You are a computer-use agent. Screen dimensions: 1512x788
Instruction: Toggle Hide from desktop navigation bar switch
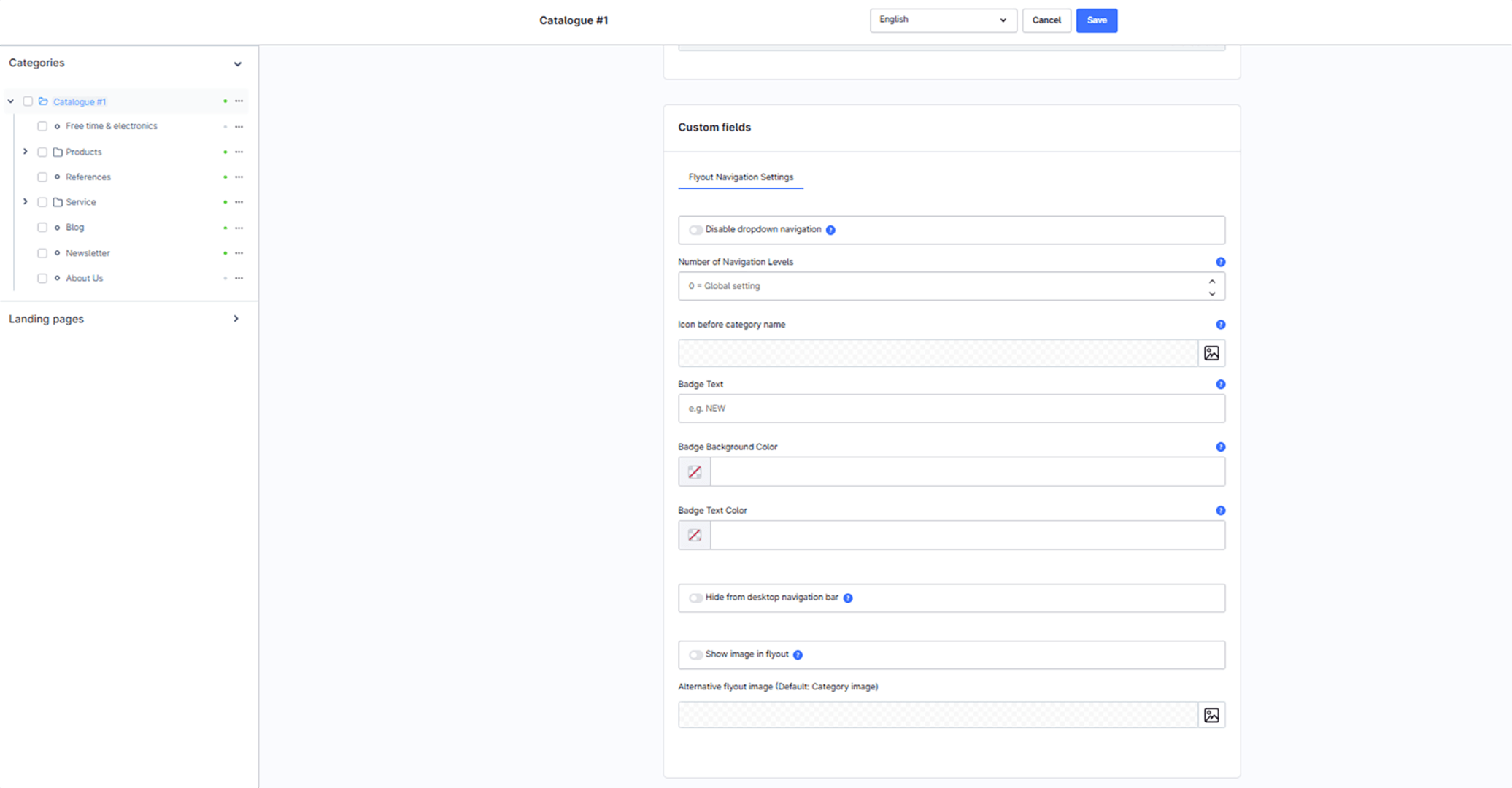695,598
